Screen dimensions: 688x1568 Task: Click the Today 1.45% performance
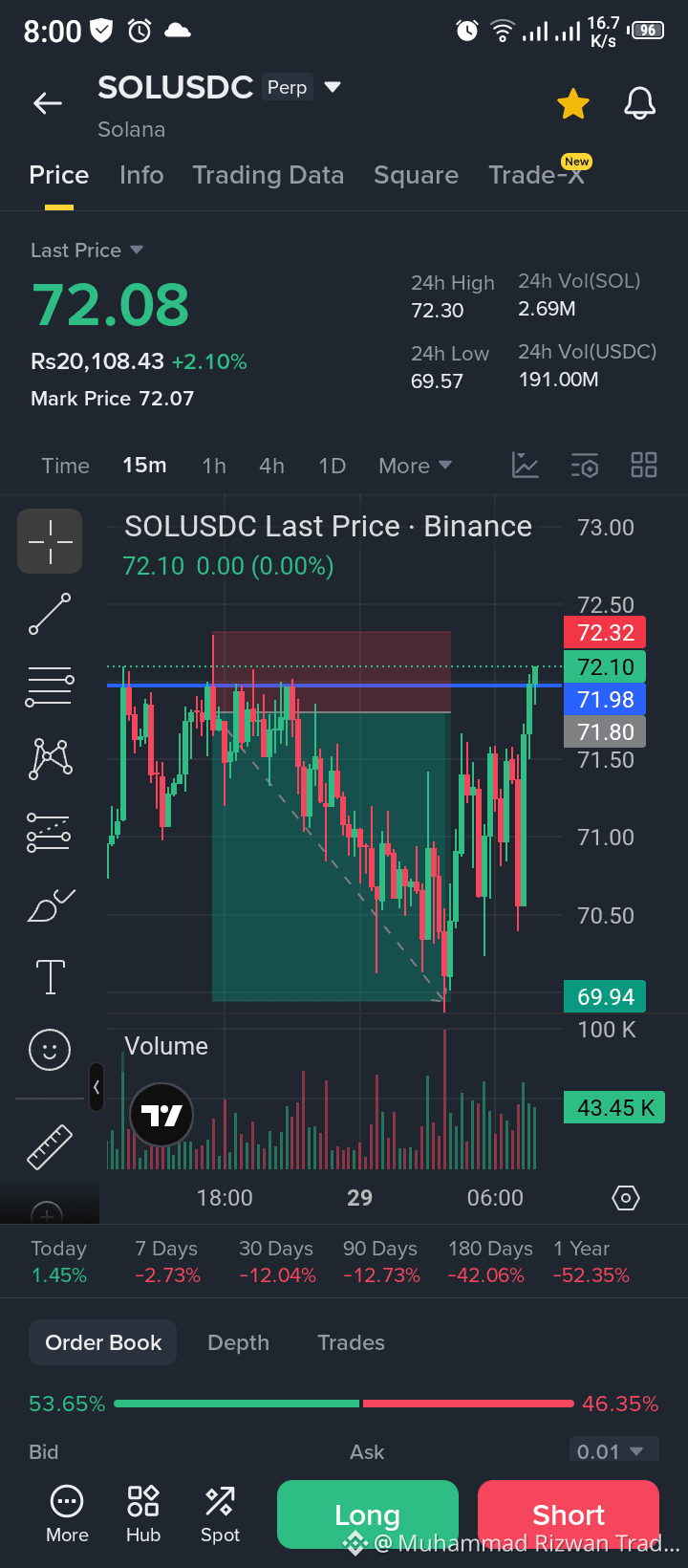[x=59, y=1262]
